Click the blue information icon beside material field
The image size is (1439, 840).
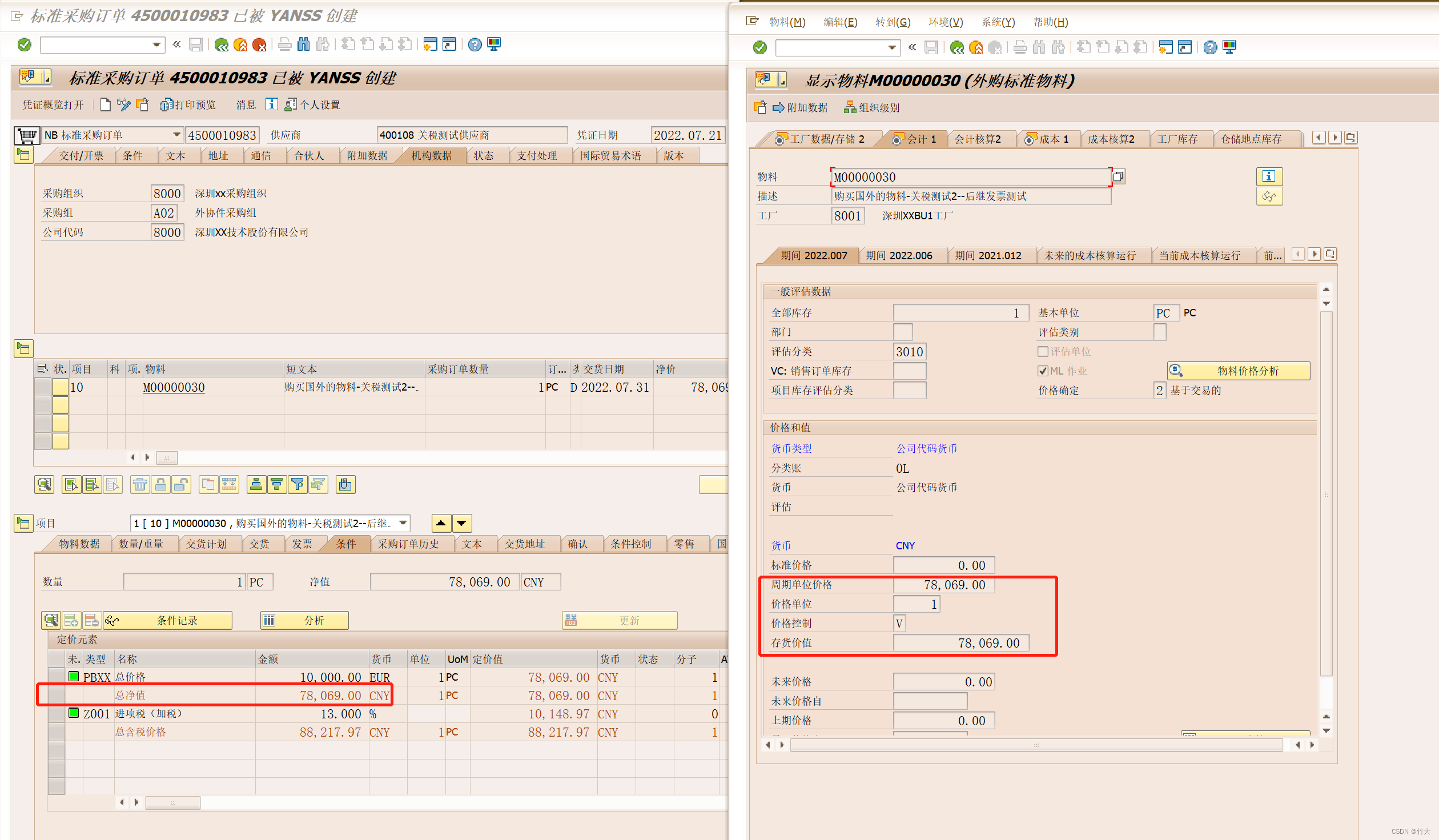(1269, 176)
